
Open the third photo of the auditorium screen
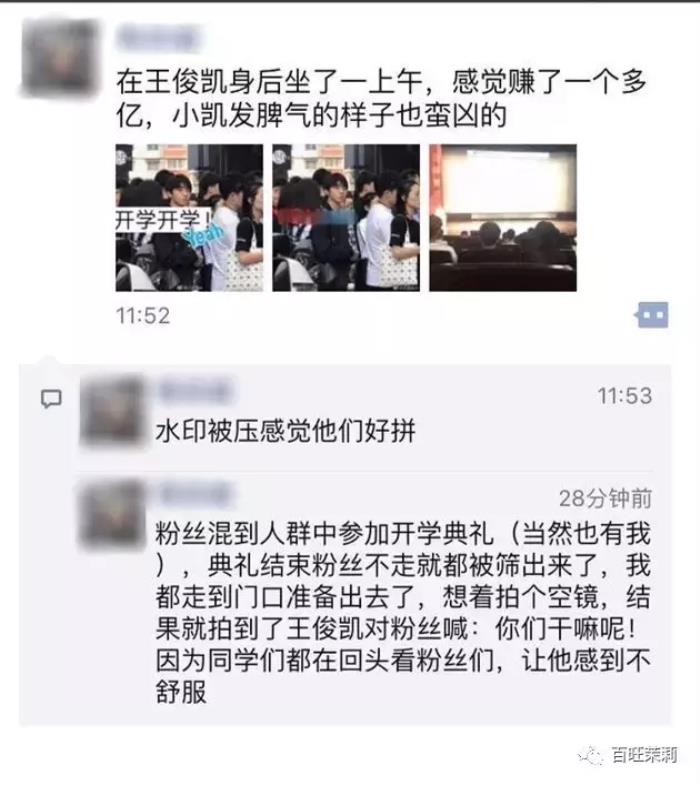click(503, 218)
